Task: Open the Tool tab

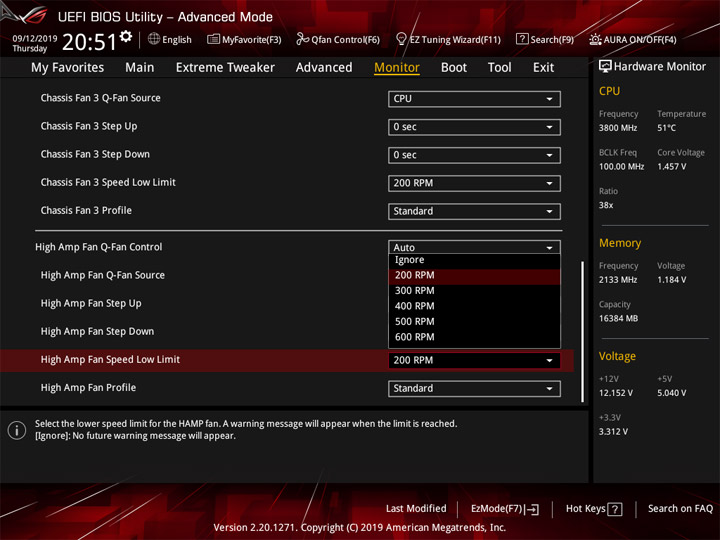Action: point(500,68)
